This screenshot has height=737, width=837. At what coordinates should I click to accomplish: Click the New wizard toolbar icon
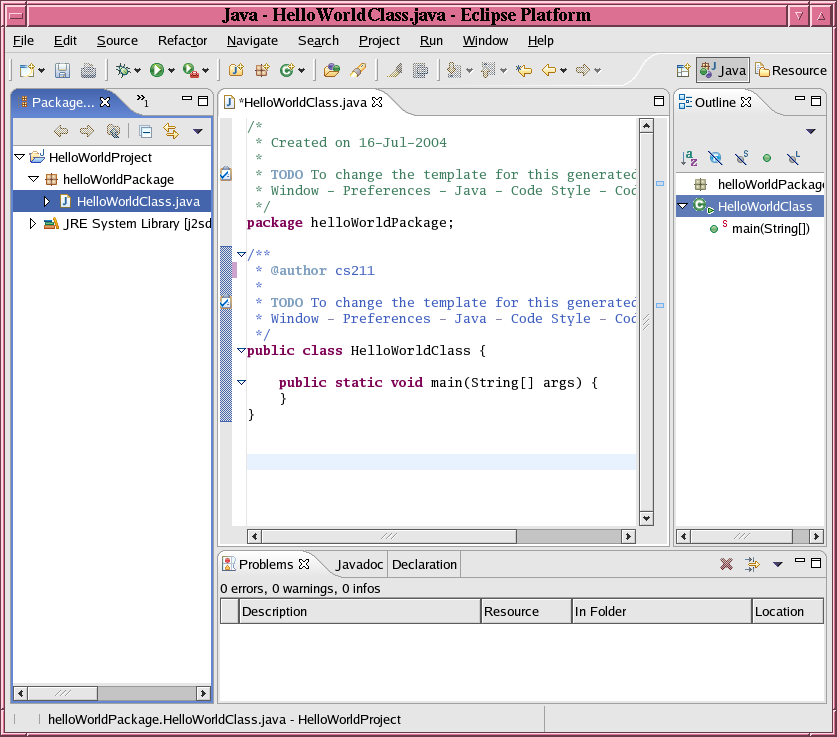(27, 70)
